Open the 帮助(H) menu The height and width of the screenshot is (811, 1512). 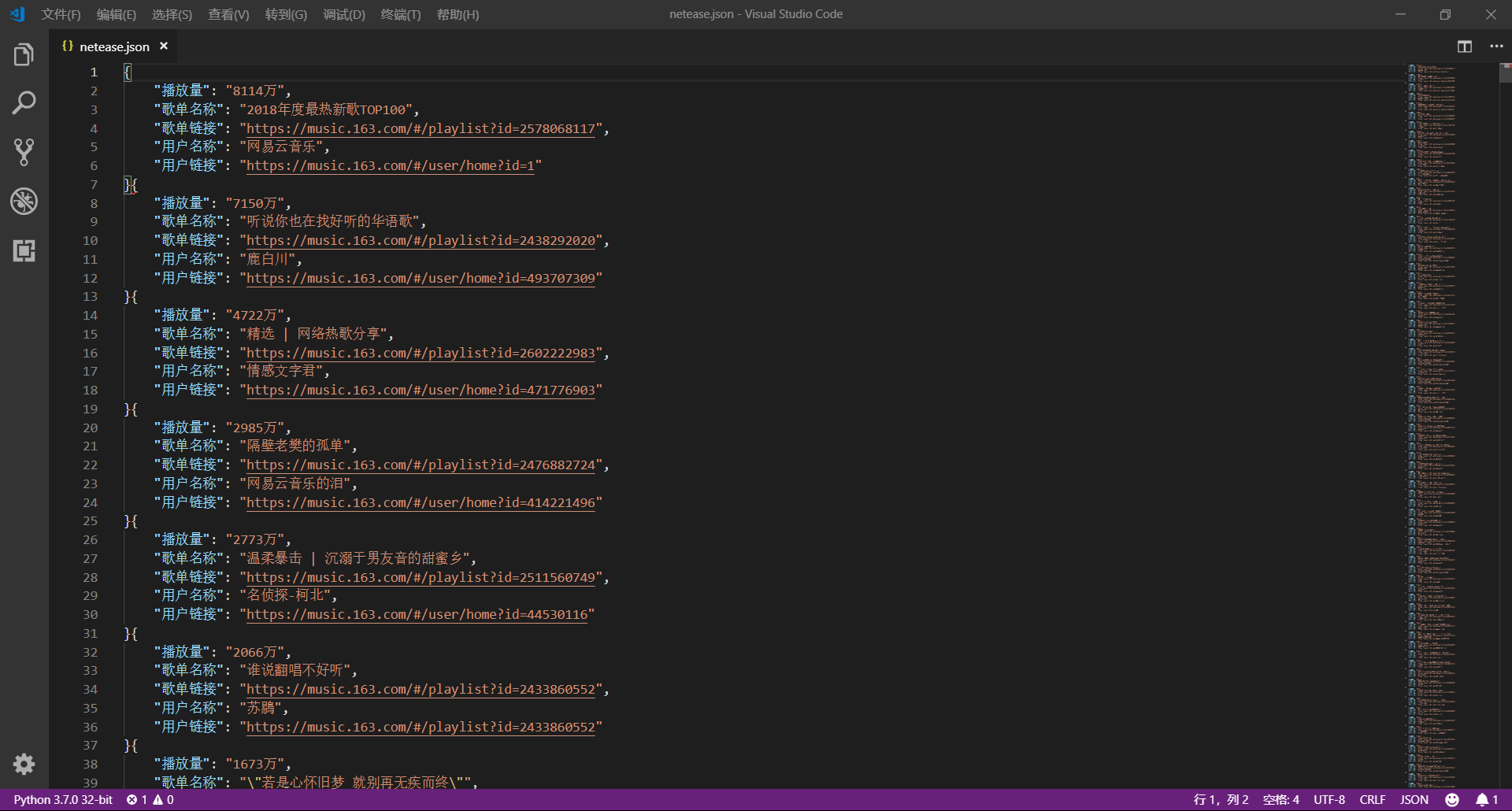458,14
